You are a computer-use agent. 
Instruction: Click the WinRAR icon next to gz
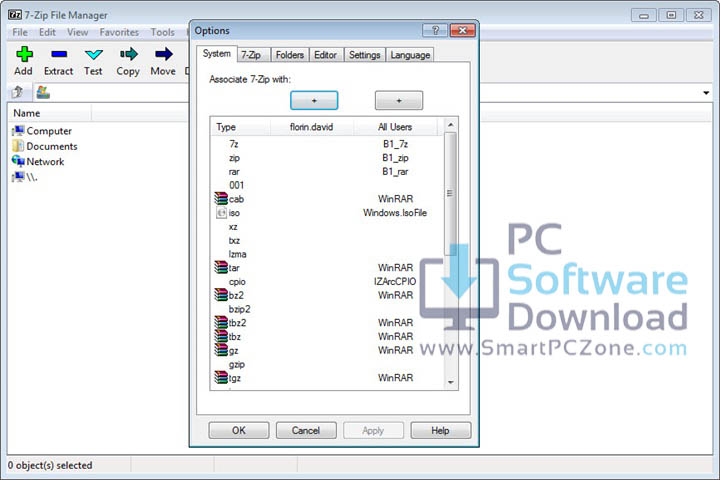pos(221,350)
